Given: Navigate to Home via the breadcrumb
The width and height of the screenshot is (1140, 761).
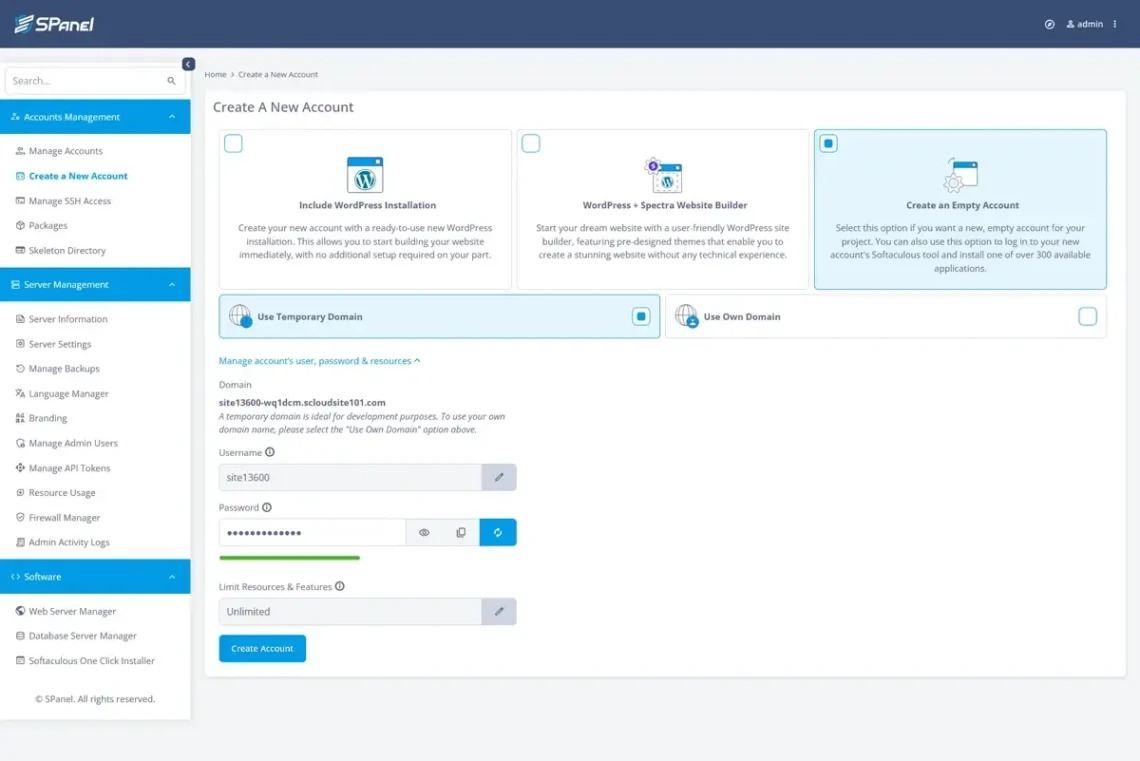Looking at the screenshot, I should tap(215, 74).
